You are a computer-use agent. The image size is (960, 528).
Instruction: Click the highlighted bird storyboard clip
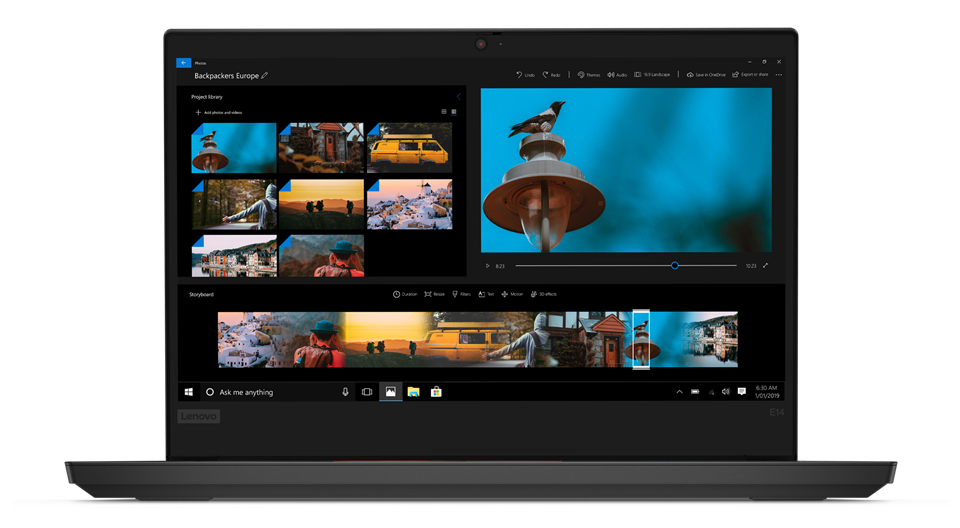(x=641, y=340)
